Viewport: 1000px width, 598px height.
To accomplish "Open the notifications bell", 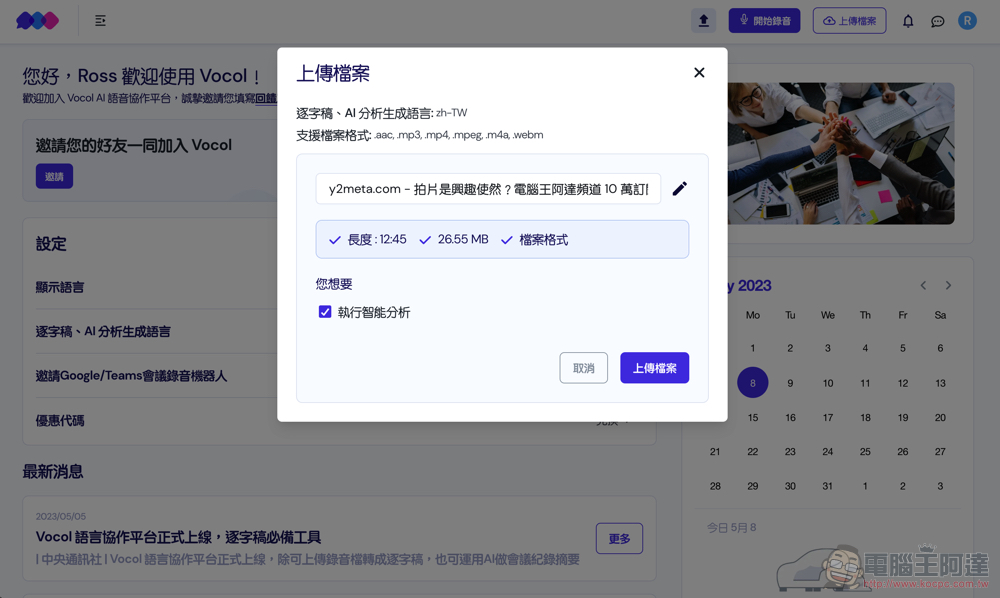I will (908, 21).
